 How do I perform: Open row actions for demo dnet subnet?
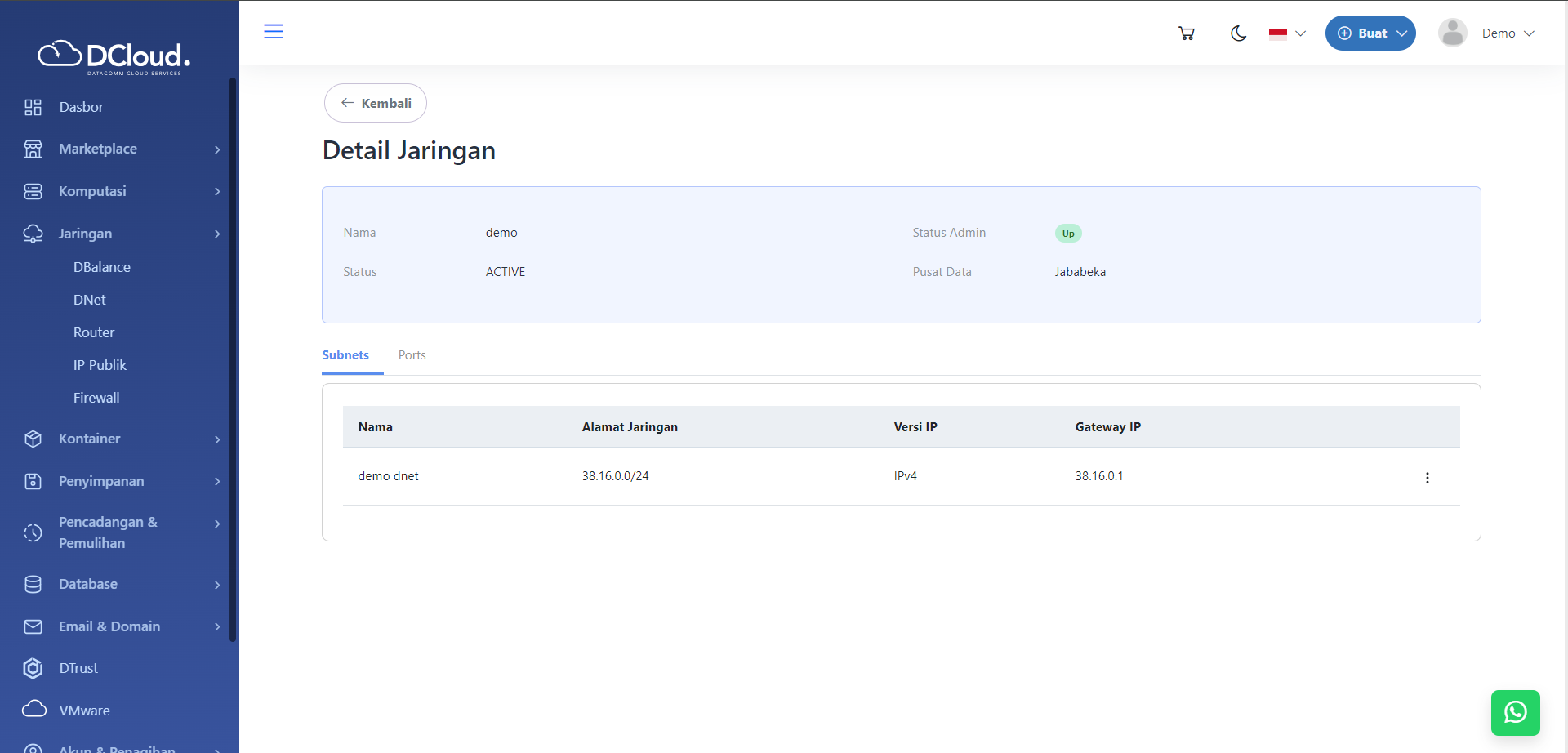click(1427, 478)
